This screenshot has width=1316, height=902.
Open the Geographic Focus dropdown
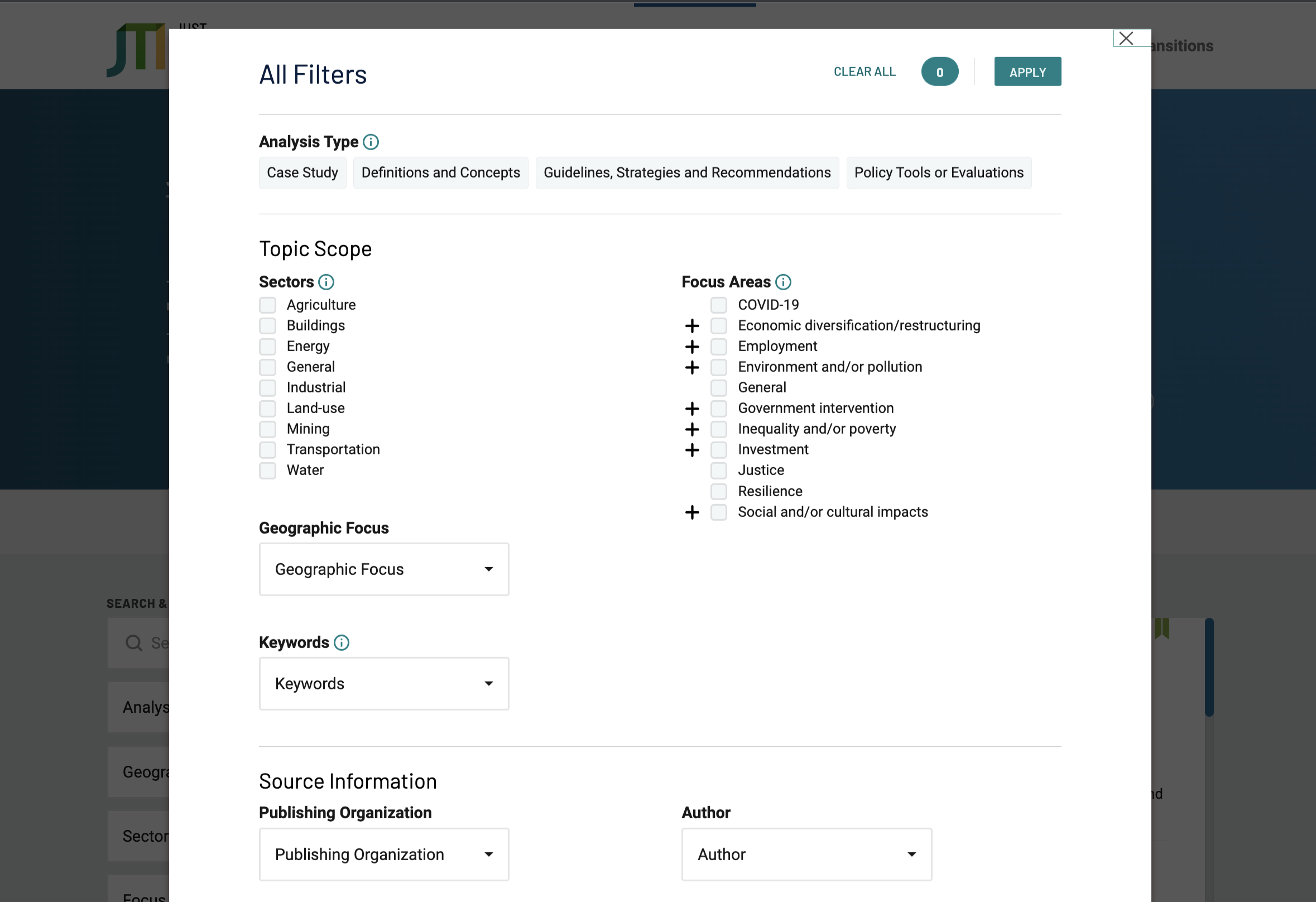tap(384, 569)
